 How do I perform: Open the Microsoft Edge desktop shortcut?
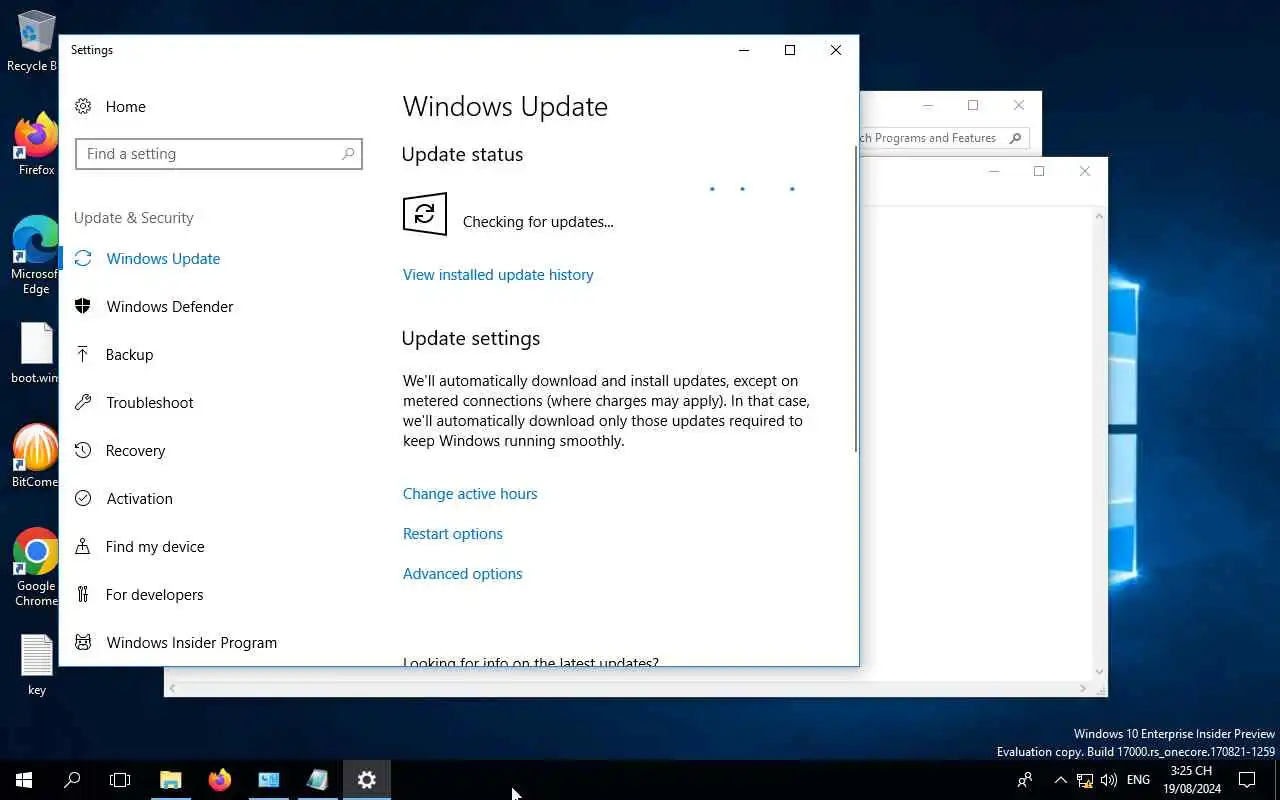(x=36, y=256)
